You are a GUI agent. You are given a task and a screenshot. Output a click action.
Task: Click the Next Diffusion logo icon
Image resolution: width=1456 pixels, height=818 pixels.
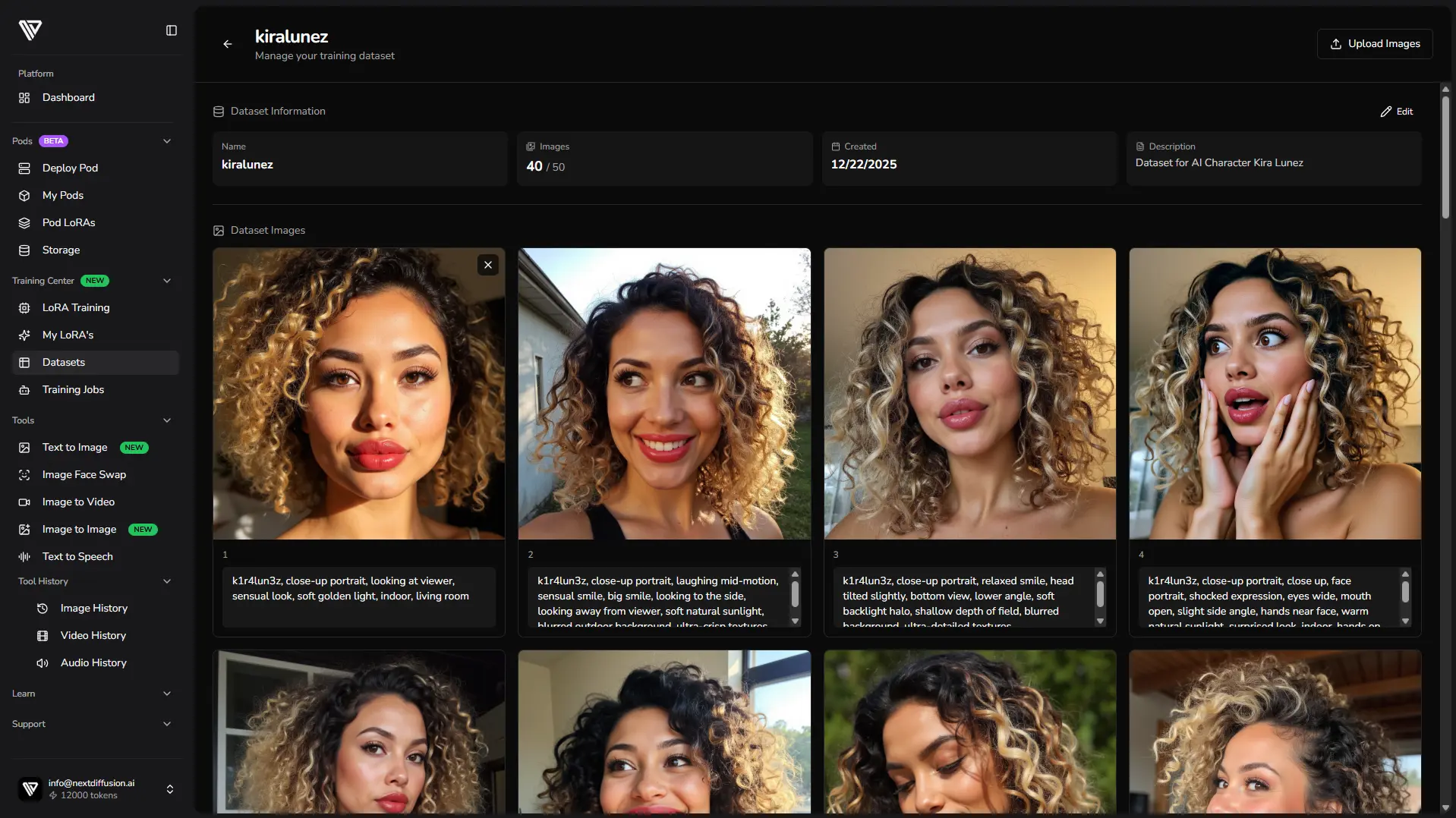30,30
